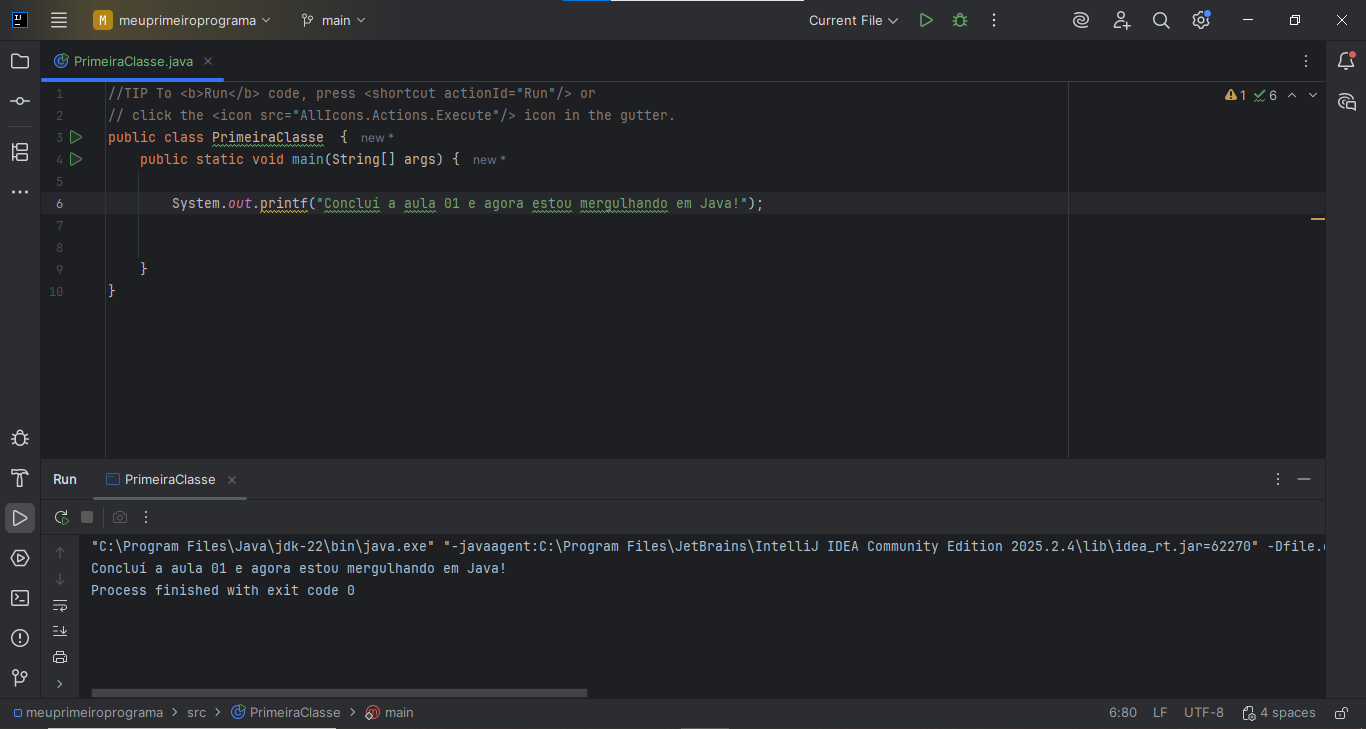Open the Git tool window icon
Image resolution: width=1366 pixels, height=729 pixels.
(20, 678)
